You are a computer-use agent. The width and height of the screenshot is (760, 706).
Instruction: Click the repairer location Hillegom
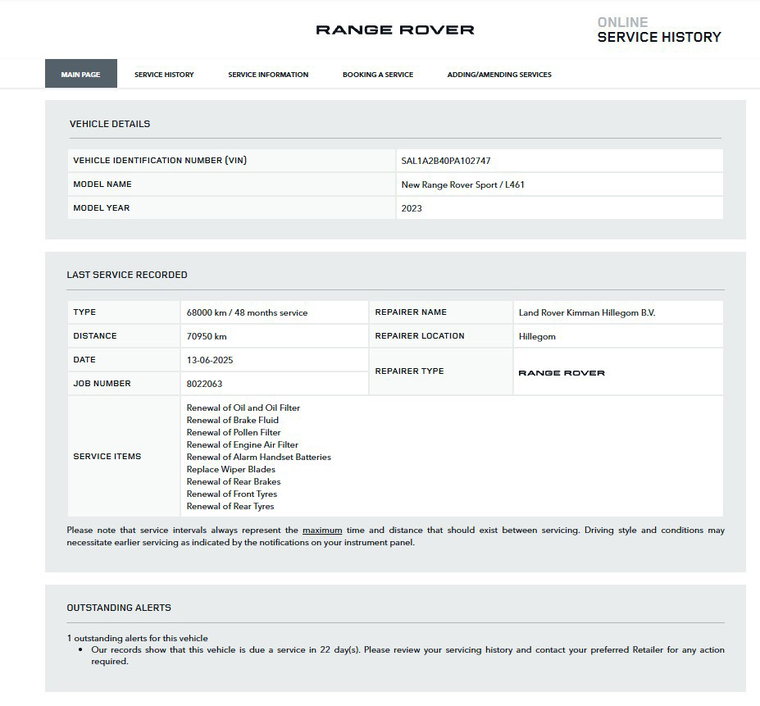537,336
